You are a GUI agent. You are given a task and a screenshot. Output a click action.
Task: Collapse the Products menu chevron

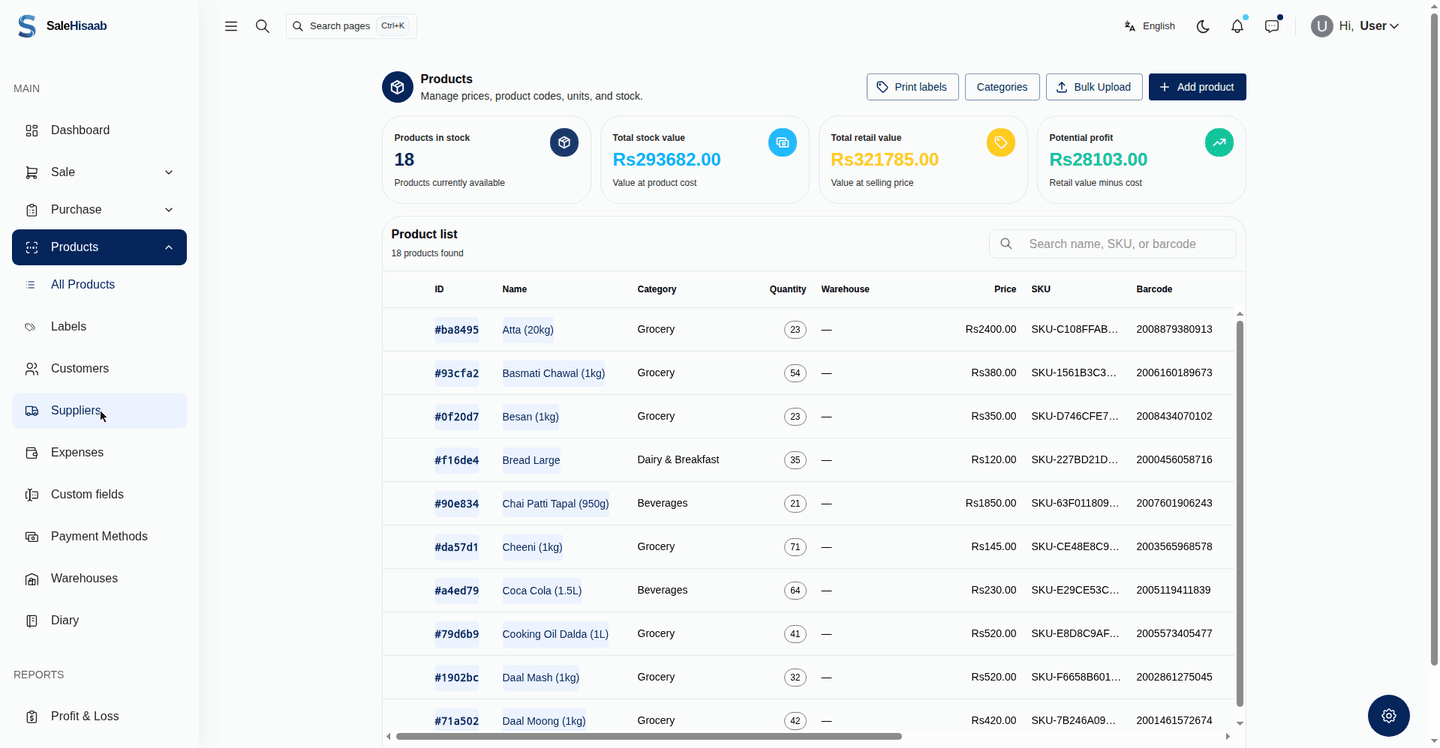coord(169,247)
